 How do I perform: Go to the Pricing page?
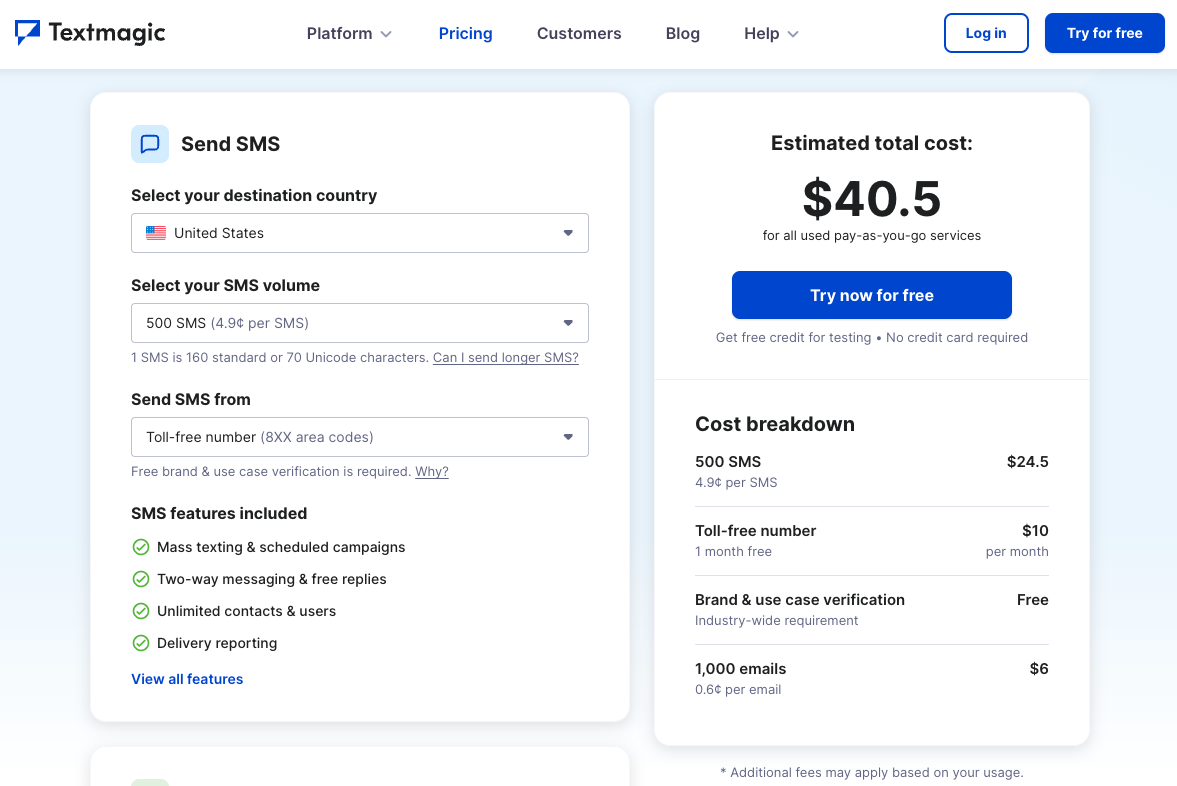pos(465,33)
